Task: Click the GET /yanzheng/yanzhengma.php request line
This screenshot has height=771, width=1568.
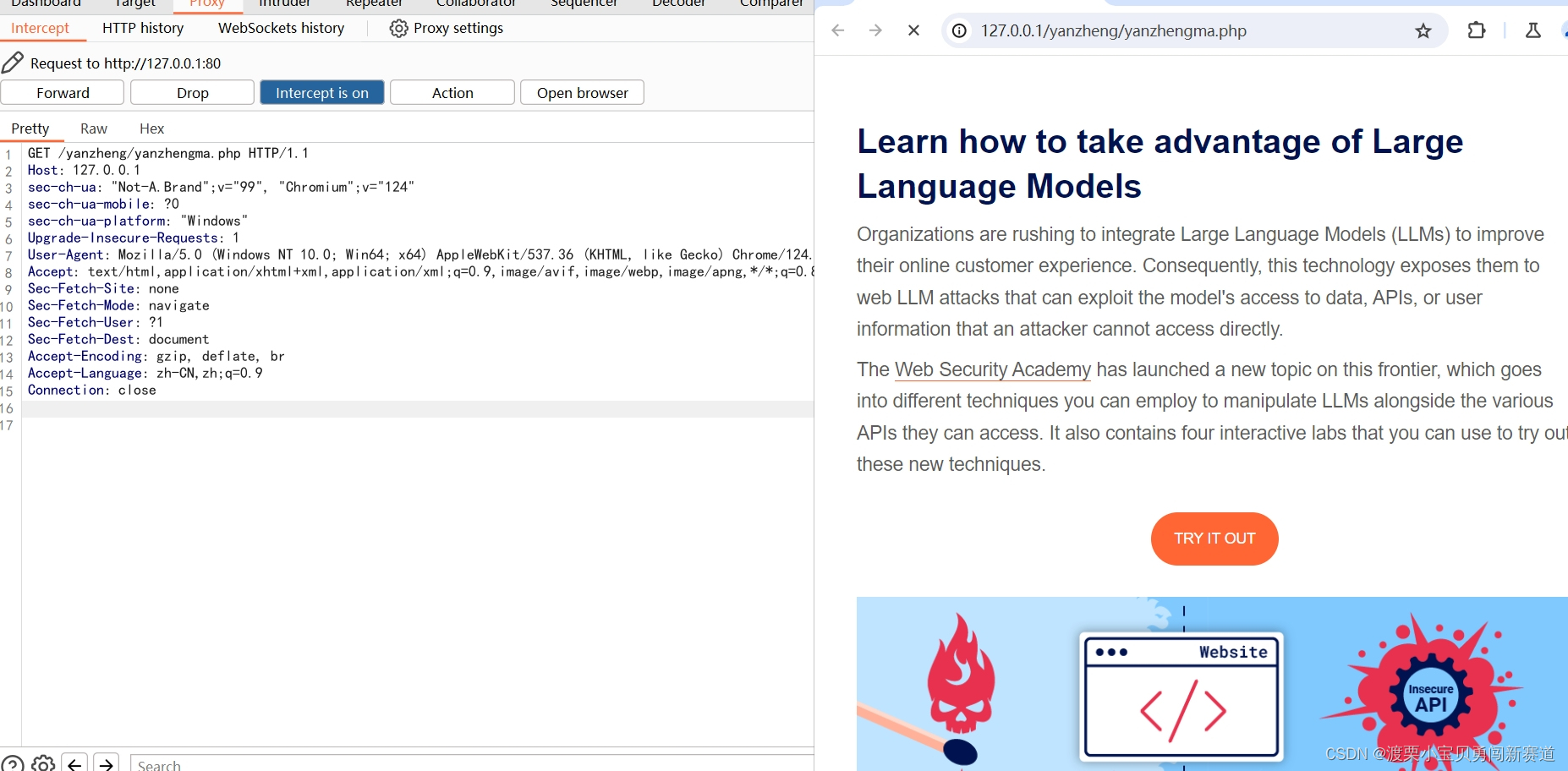Action: [168, 153]
